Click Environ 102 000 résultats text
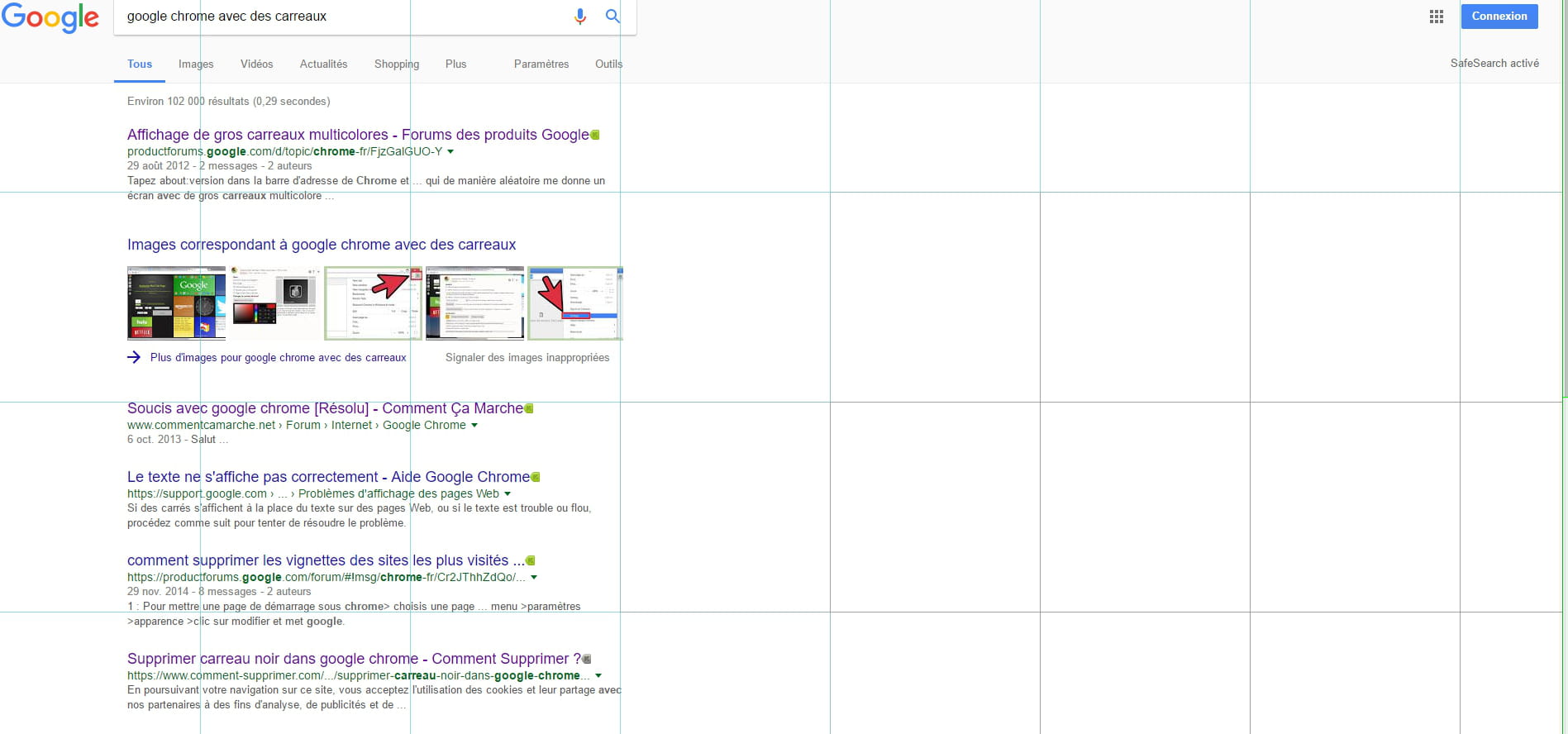The image size is (1568, 734). [x=228, y=101]
